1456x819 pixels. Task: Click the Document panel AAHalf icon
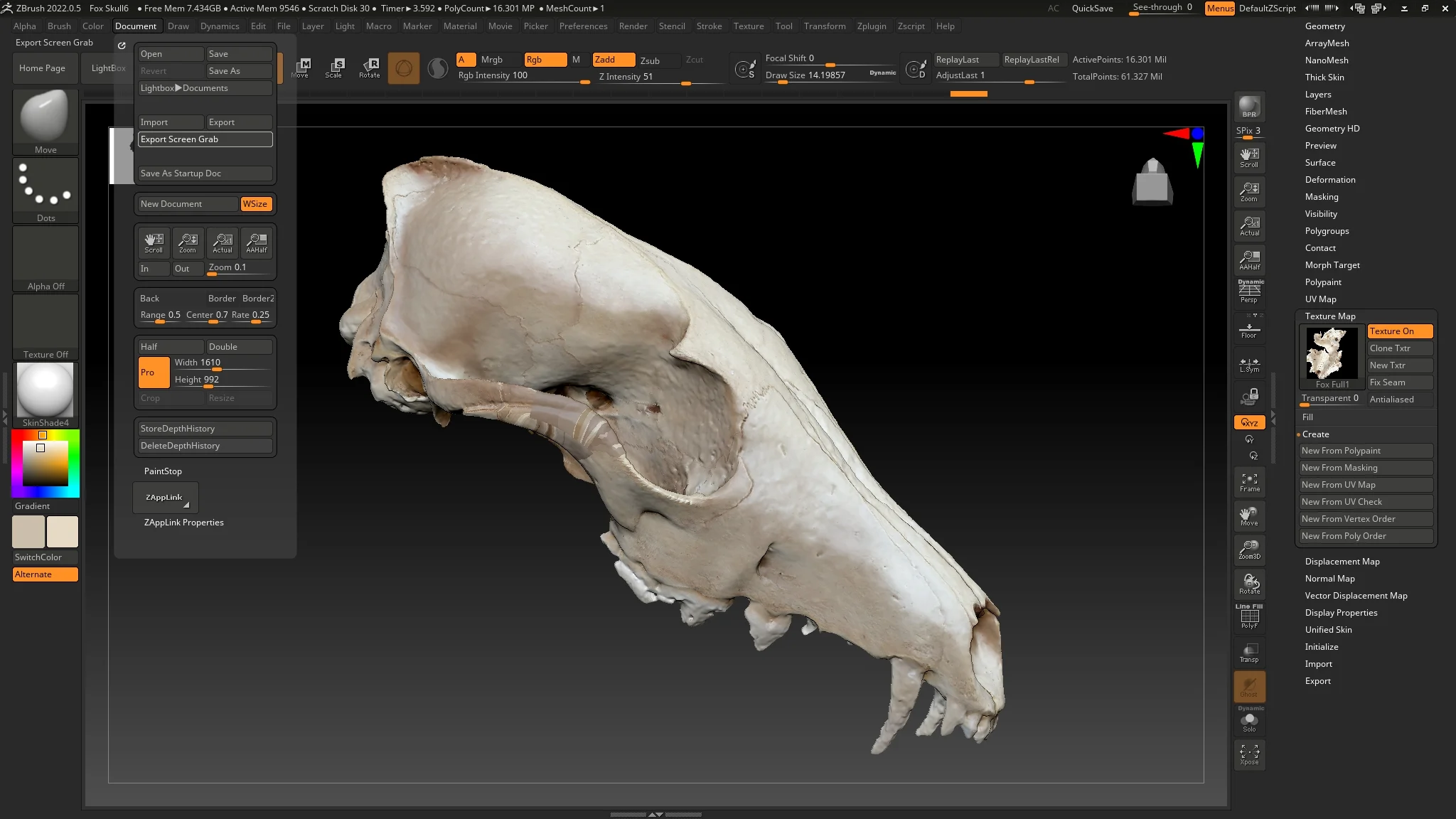click(257, 242)
